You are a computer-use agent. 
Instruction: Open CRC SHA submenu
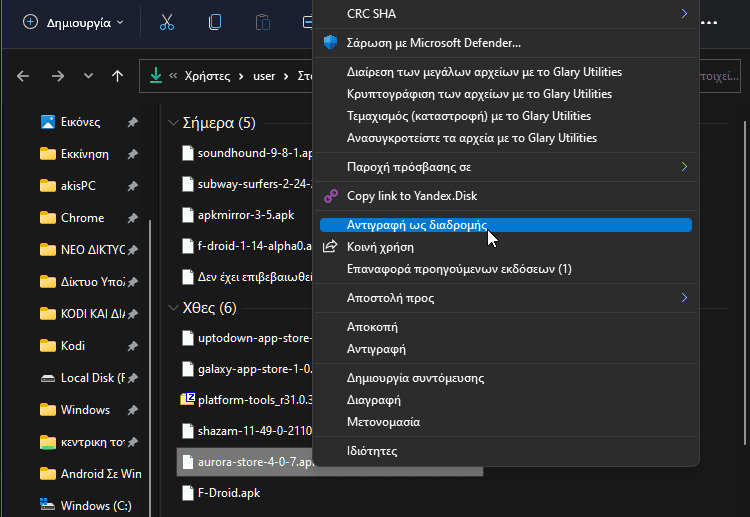tap(506, 14)
